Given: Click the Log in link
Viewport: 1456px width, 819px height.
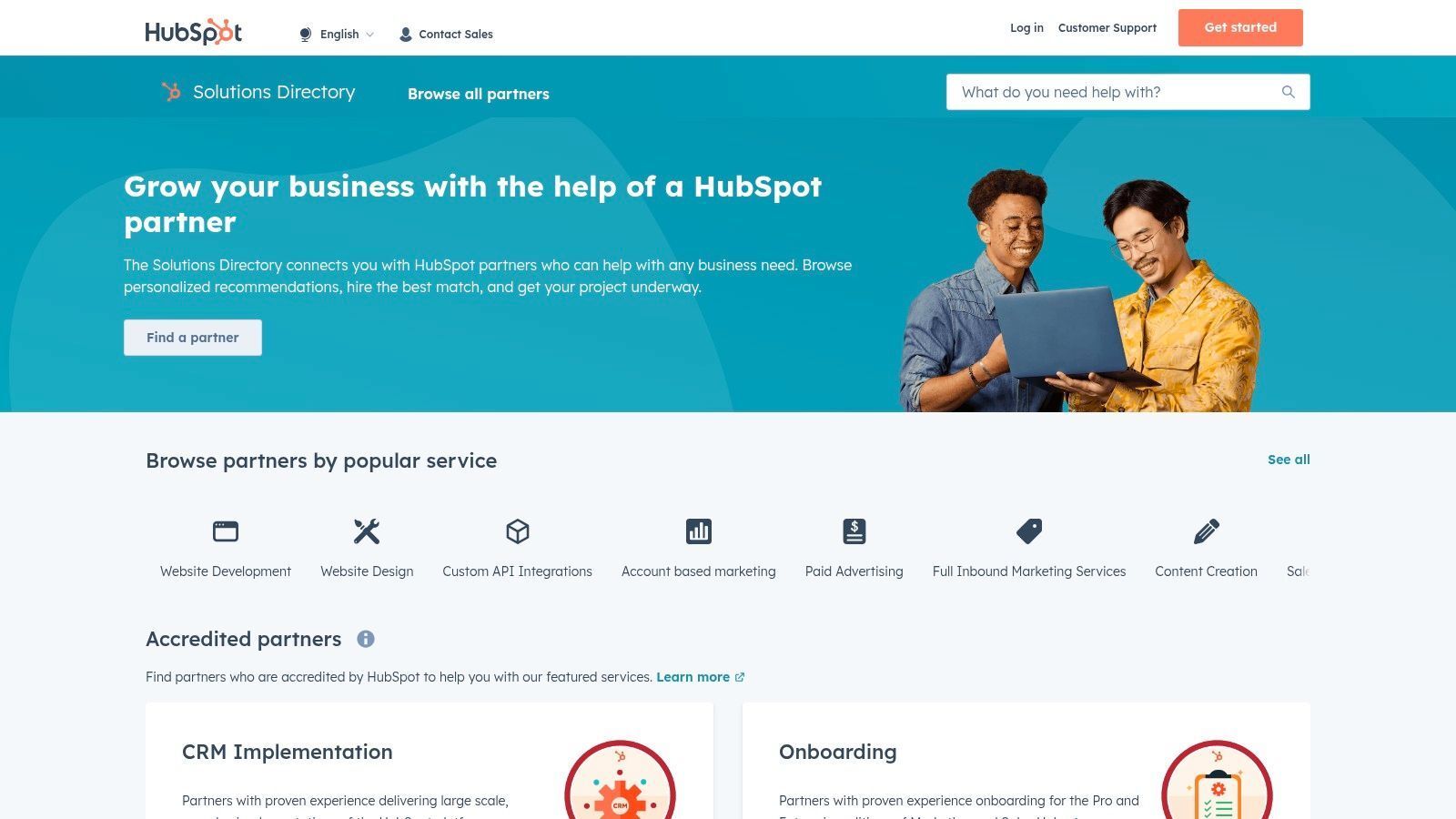Looking at the screenshot, I should pos(1026,28).
